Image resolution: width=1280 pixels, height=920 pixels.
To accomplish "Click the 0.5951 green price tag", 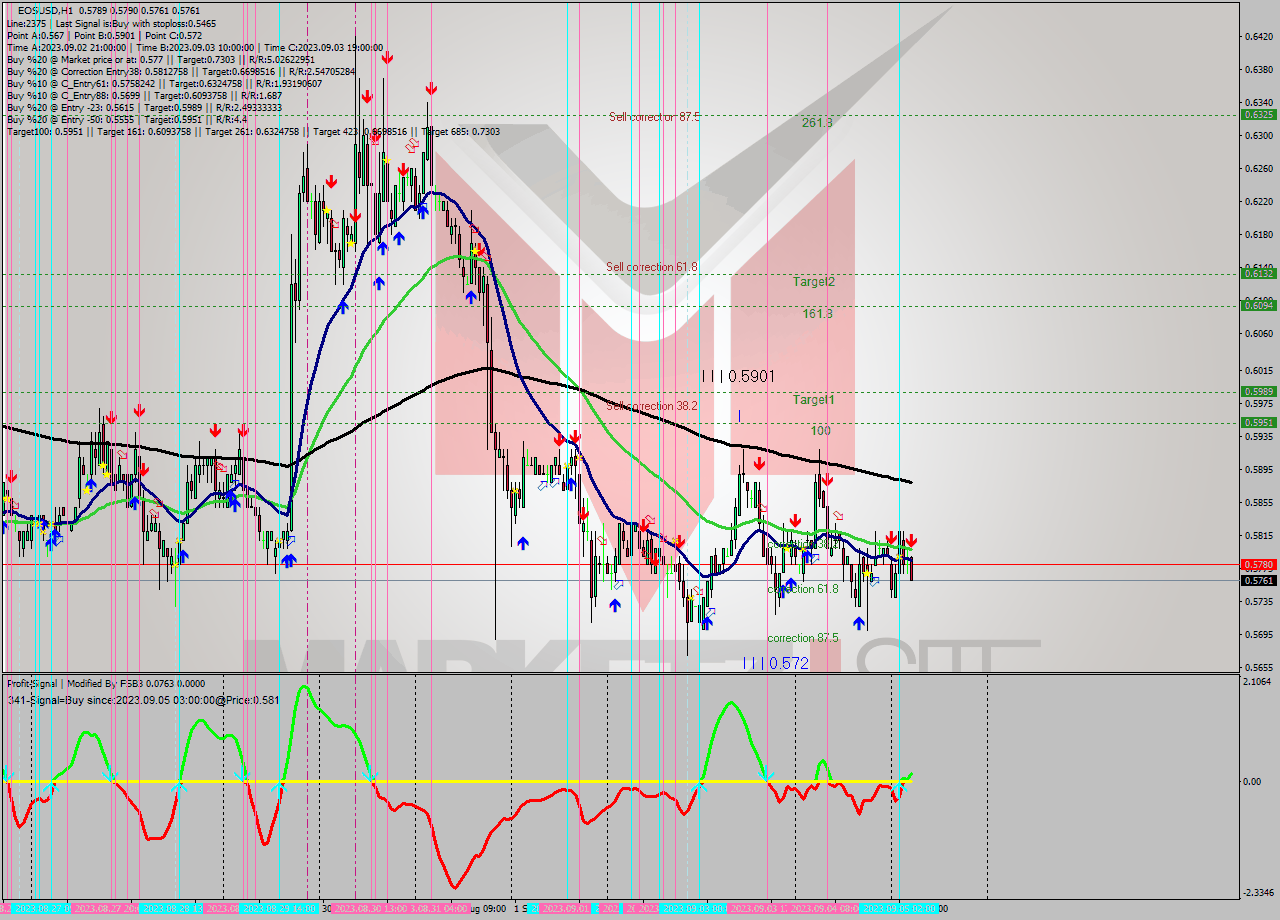I will [x=1258, y=423].
